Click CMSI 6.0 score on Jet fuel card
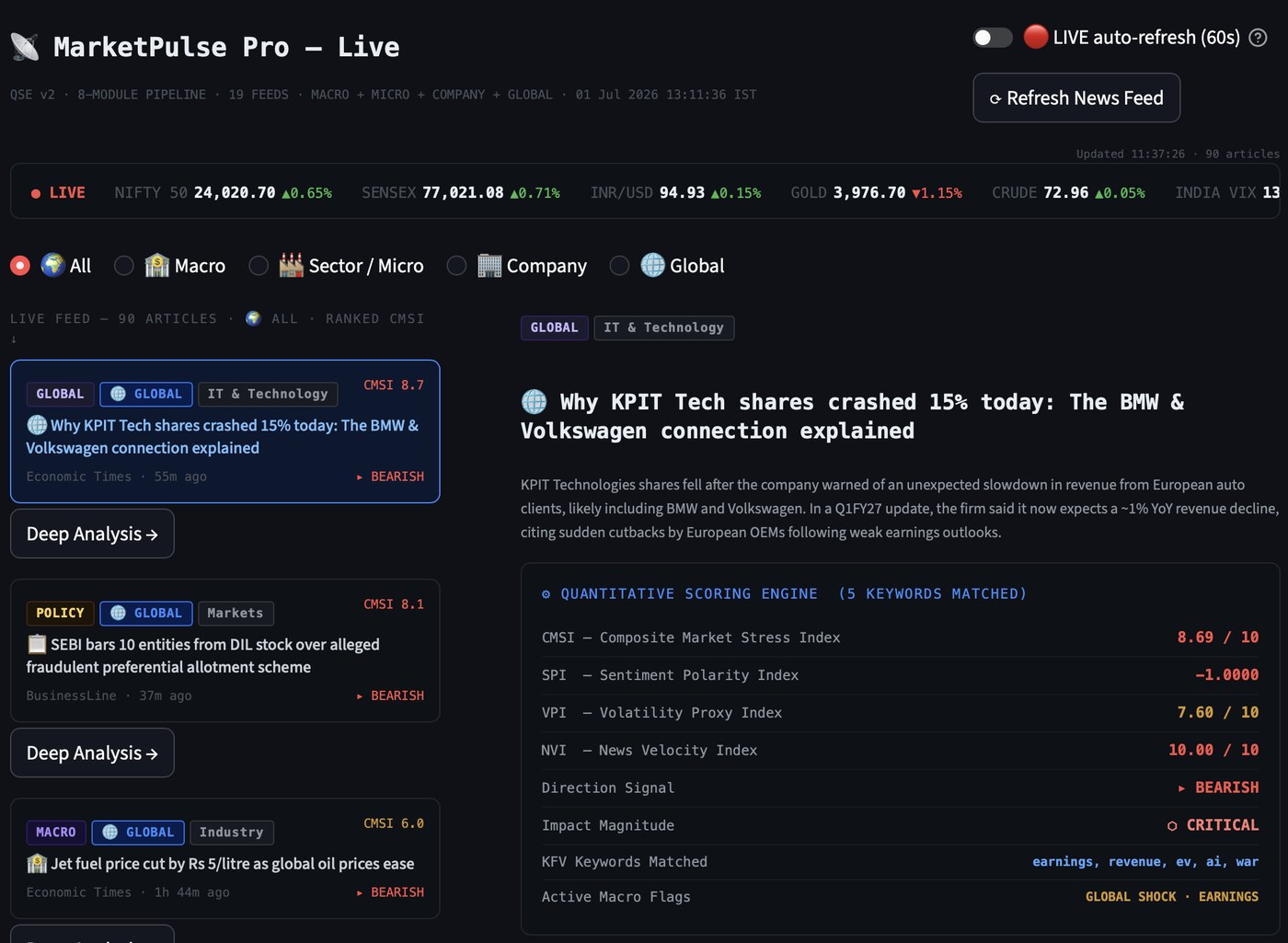Image resolution: width=1288 pixels, height=943 pixels. [394, 822]
